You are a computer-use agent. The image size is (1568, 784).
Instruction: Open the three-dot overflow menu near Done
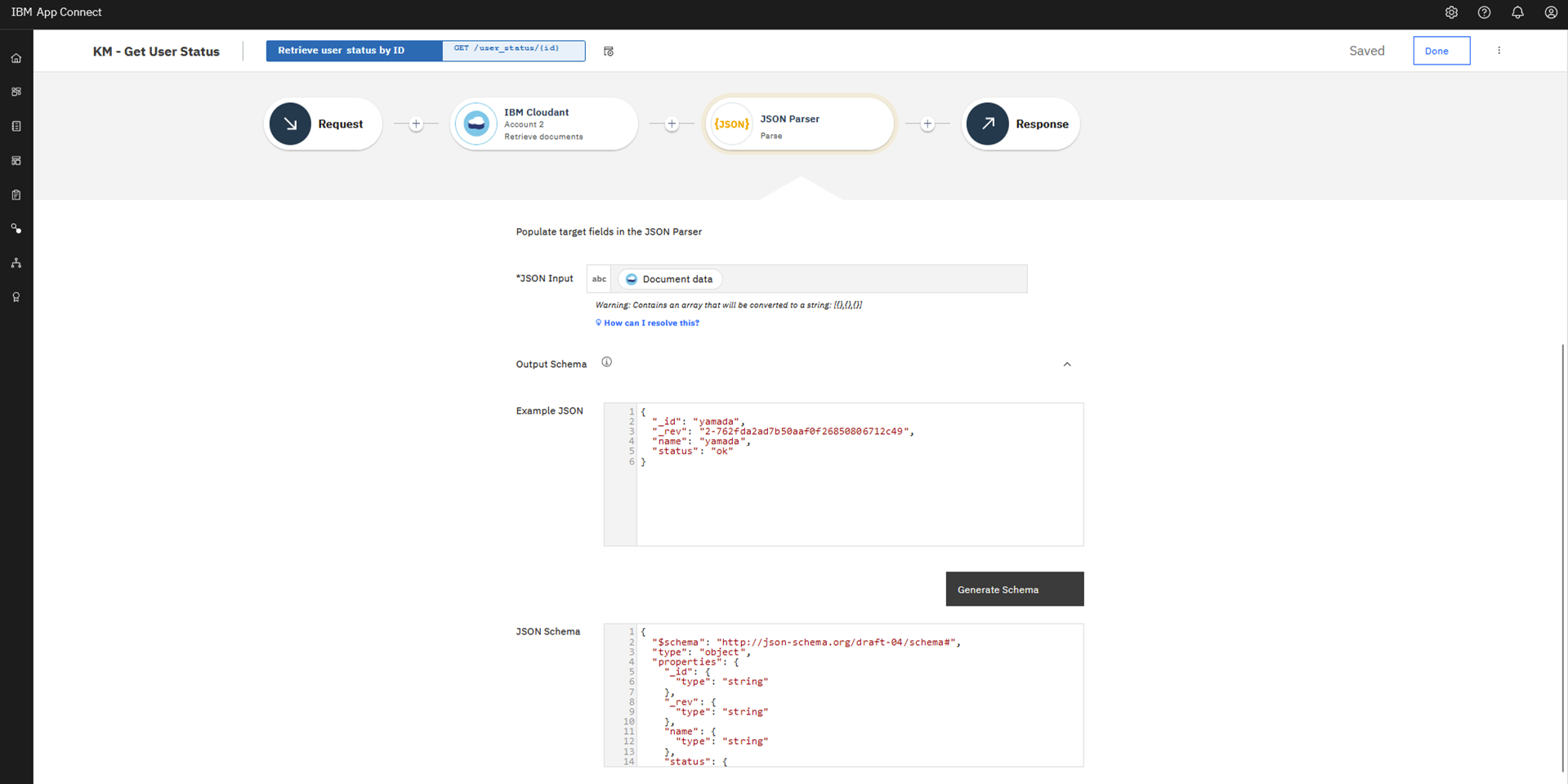point(1499,51)
